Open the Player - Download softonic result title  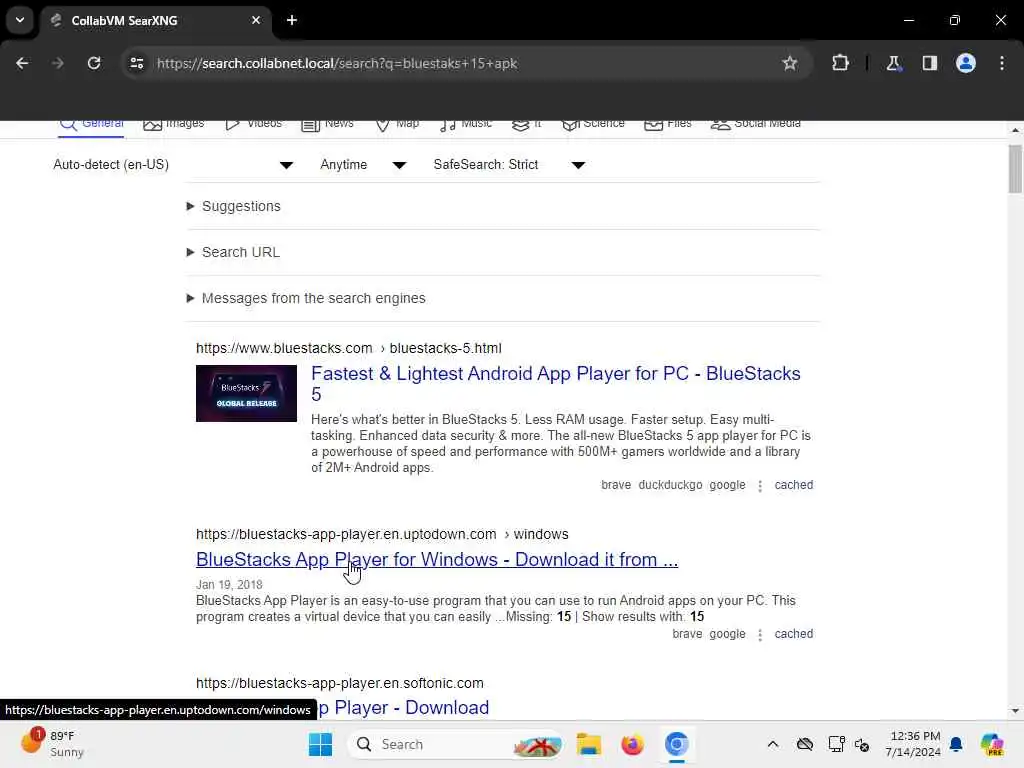tap(403, 708)
